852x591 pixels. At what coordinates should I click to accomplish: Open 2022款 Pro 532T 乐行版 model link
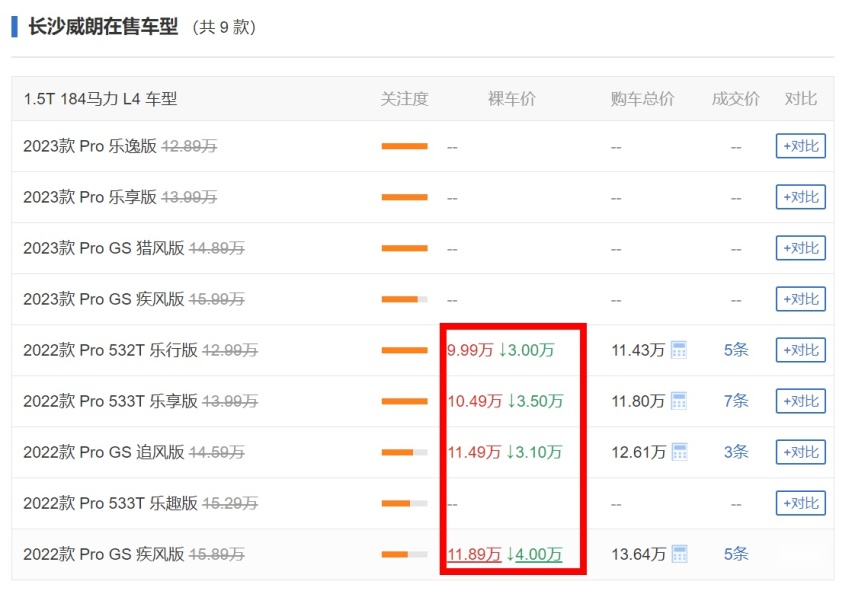click(110, 350)
